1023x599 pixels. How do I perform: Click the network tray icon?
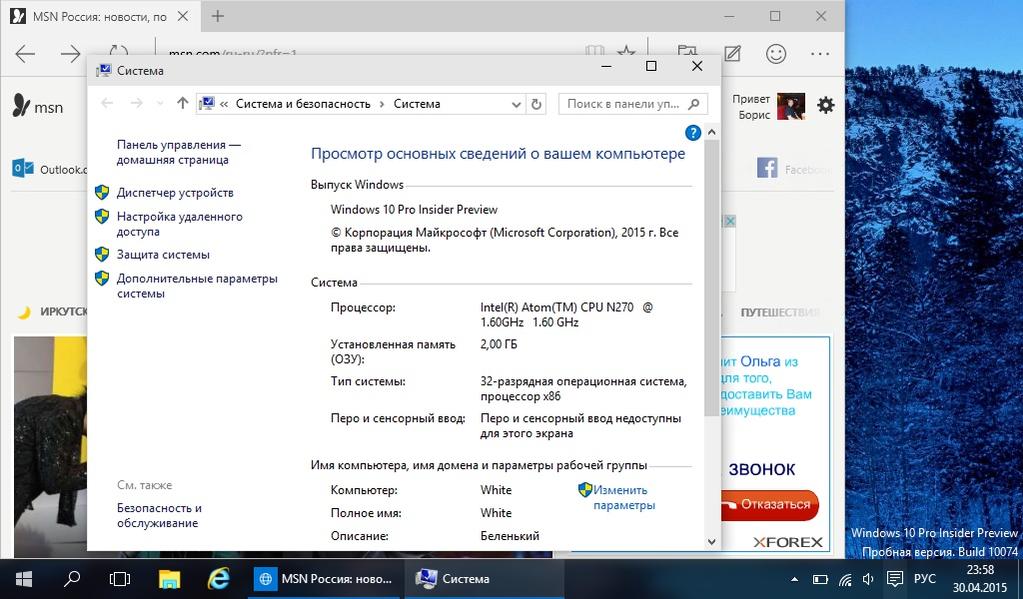pyautogui.click(x=845, y=579)
